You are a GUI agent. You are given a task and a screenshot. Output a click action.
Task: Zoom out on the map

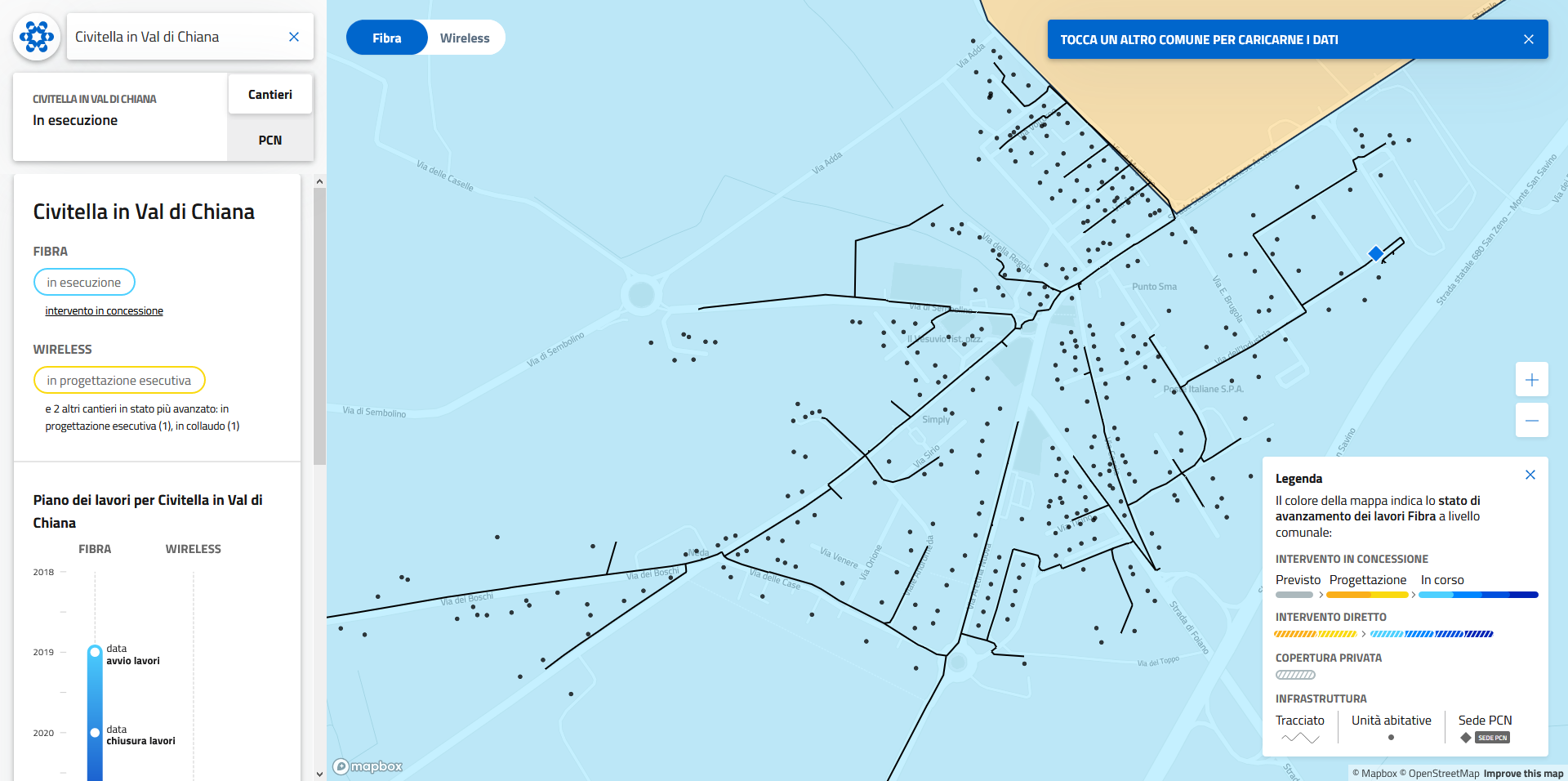[1532, 421]
